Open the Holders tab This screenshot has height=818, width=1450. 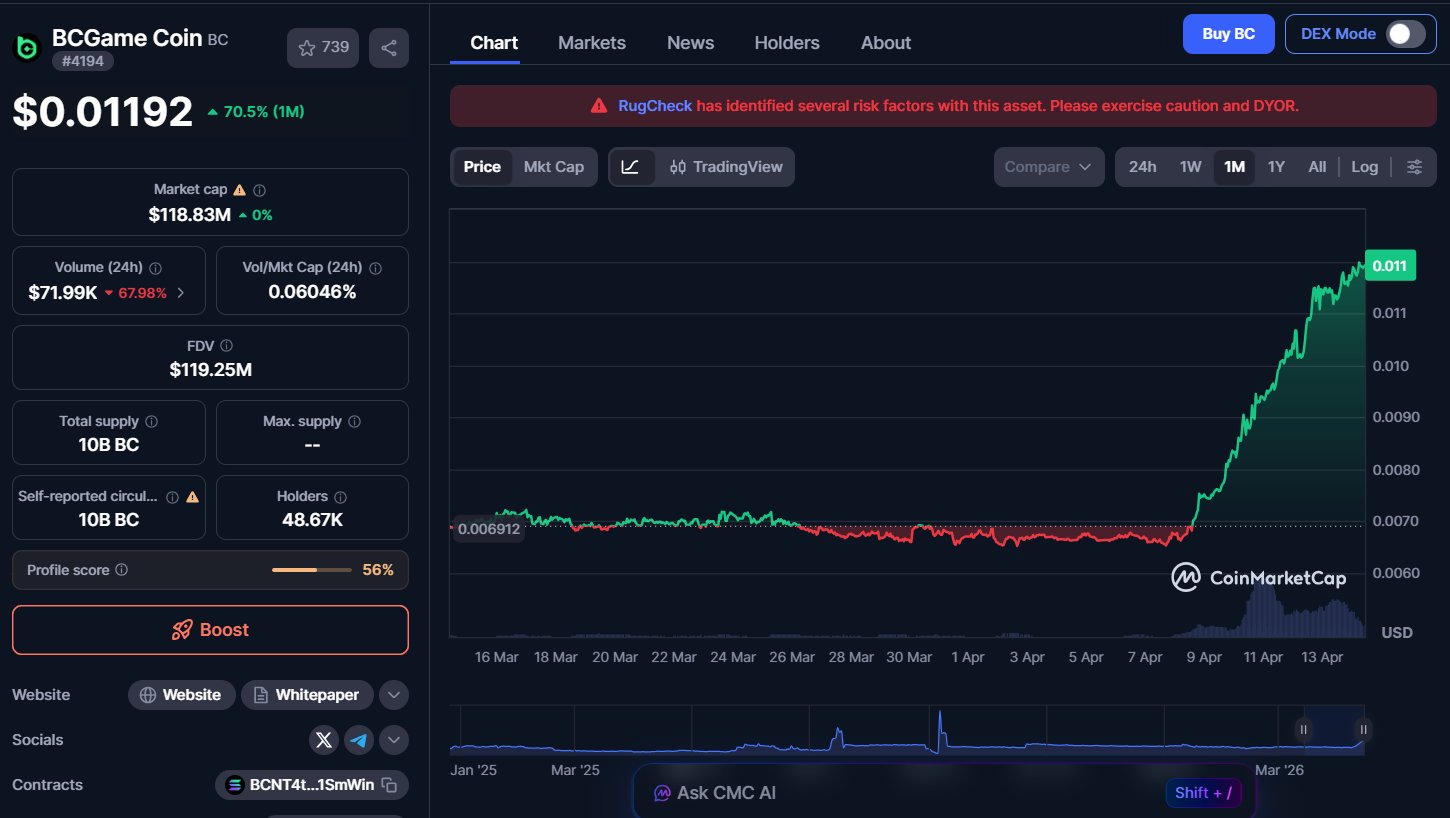(x=787, y=43)
